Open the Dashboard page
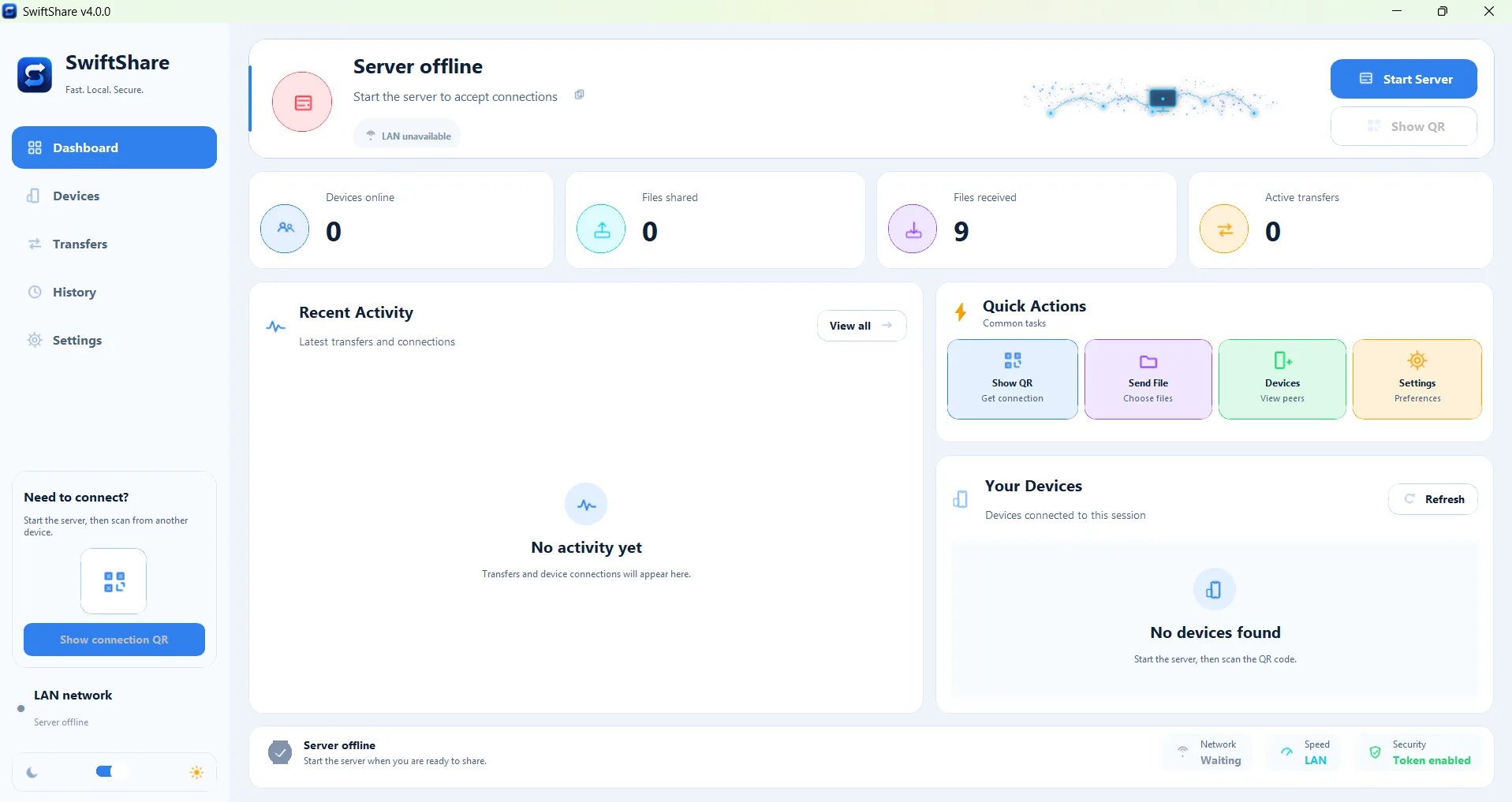Viewport: 1512px width, 802px height. (114, 147)
